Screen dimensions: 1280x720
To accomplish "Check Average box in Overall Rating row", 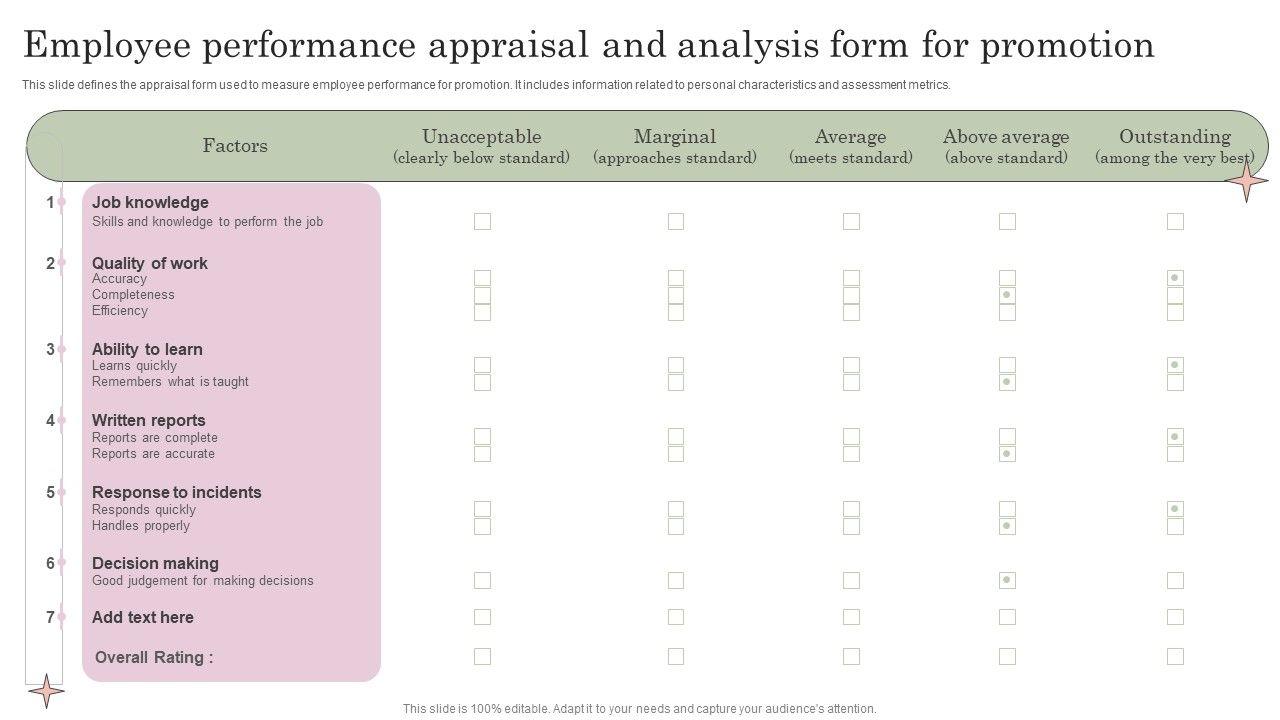I will coord(851,656).
